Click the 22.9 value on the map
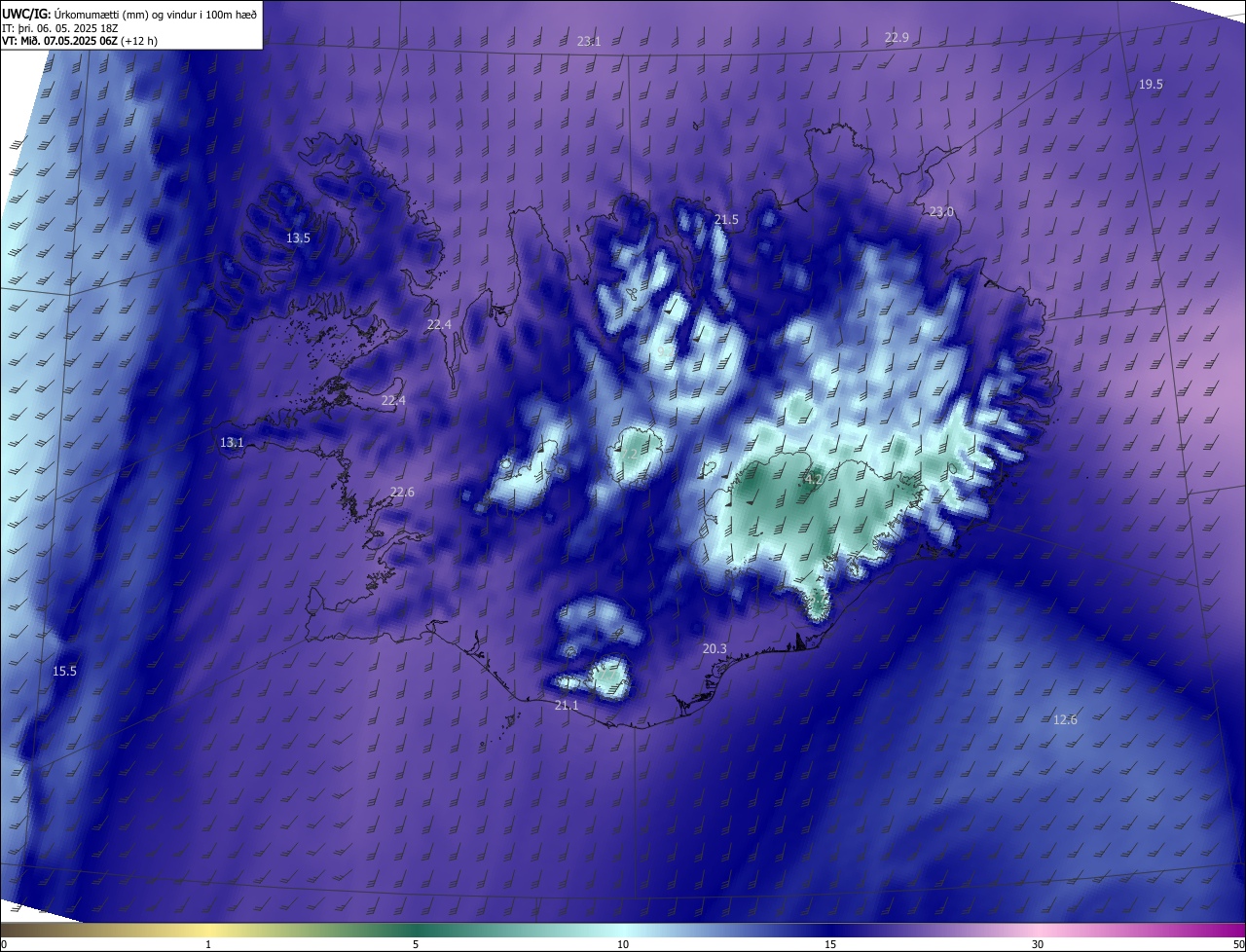The height and width of the screenshot is (952, 1246). click(x=897, y=38)
